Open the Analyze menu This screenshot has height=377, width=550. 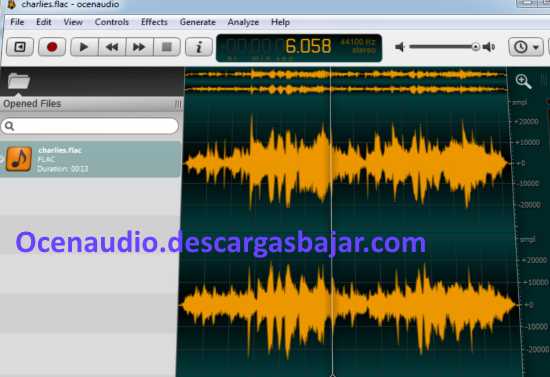(x=243, y=22)
